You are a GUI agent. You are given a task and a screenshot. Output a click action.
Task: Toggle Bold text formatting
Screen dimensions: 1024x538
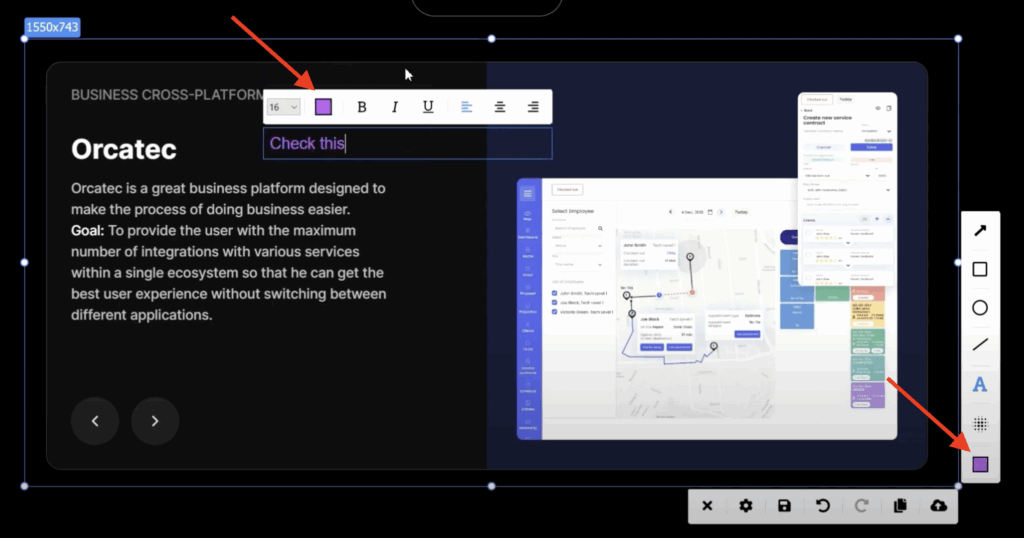[362, 107]
